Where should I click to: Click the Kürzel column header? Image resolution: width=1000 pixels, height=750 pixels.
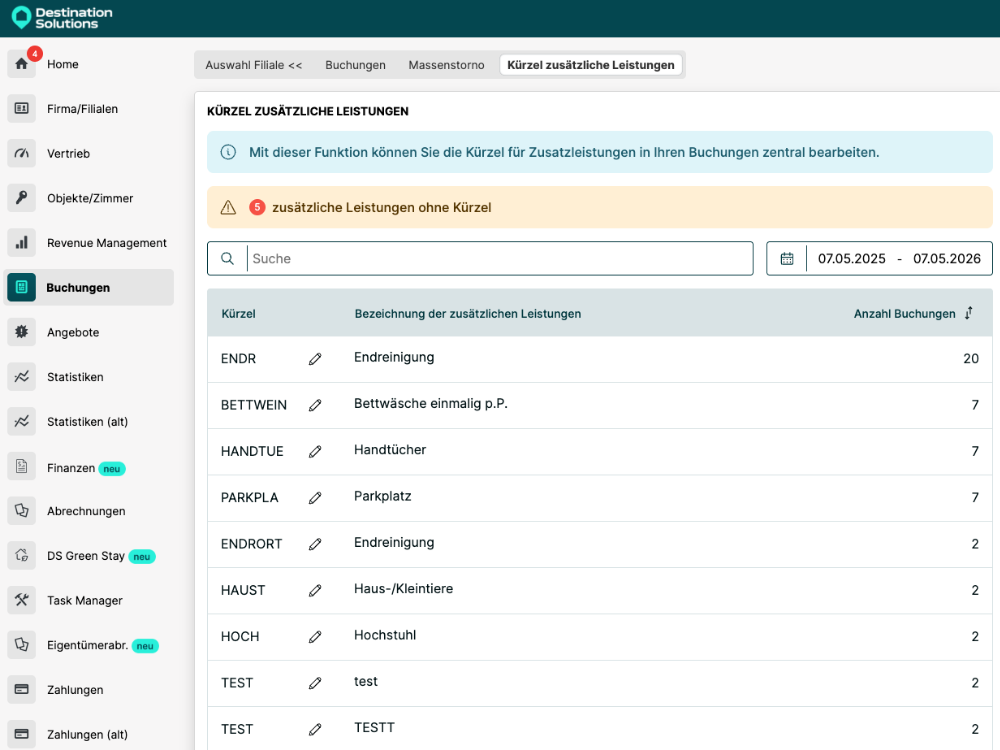coord(238,313)
